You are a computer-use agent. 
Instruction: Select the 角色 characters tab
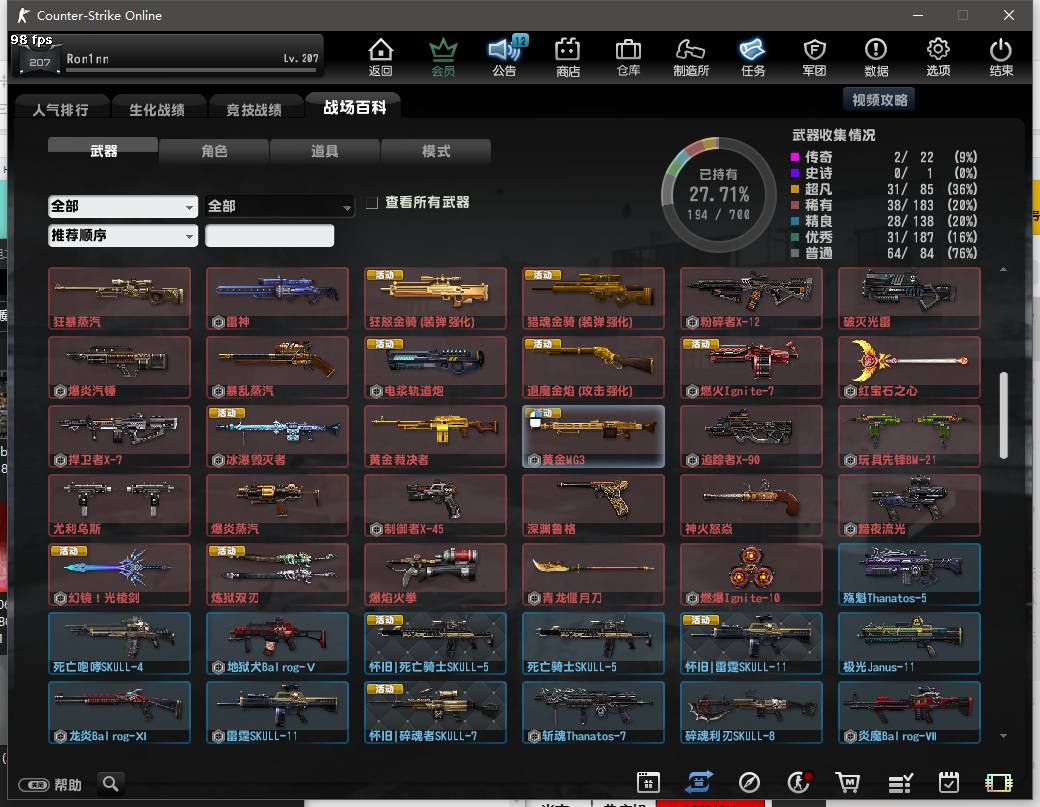click(x=214, y=151)
